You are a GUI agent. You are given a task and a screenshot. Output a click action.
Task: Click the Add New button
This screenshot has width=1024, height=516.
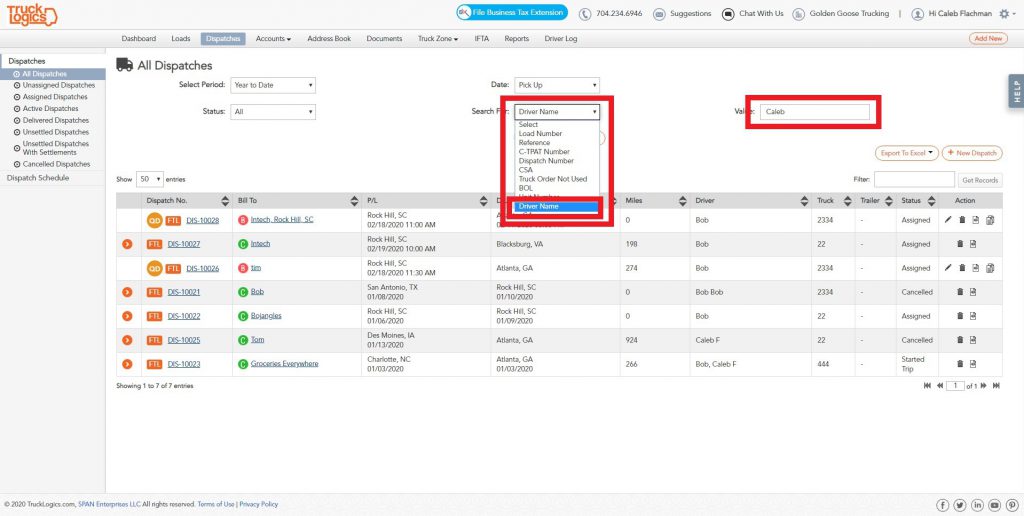click(x=987, y=39)
